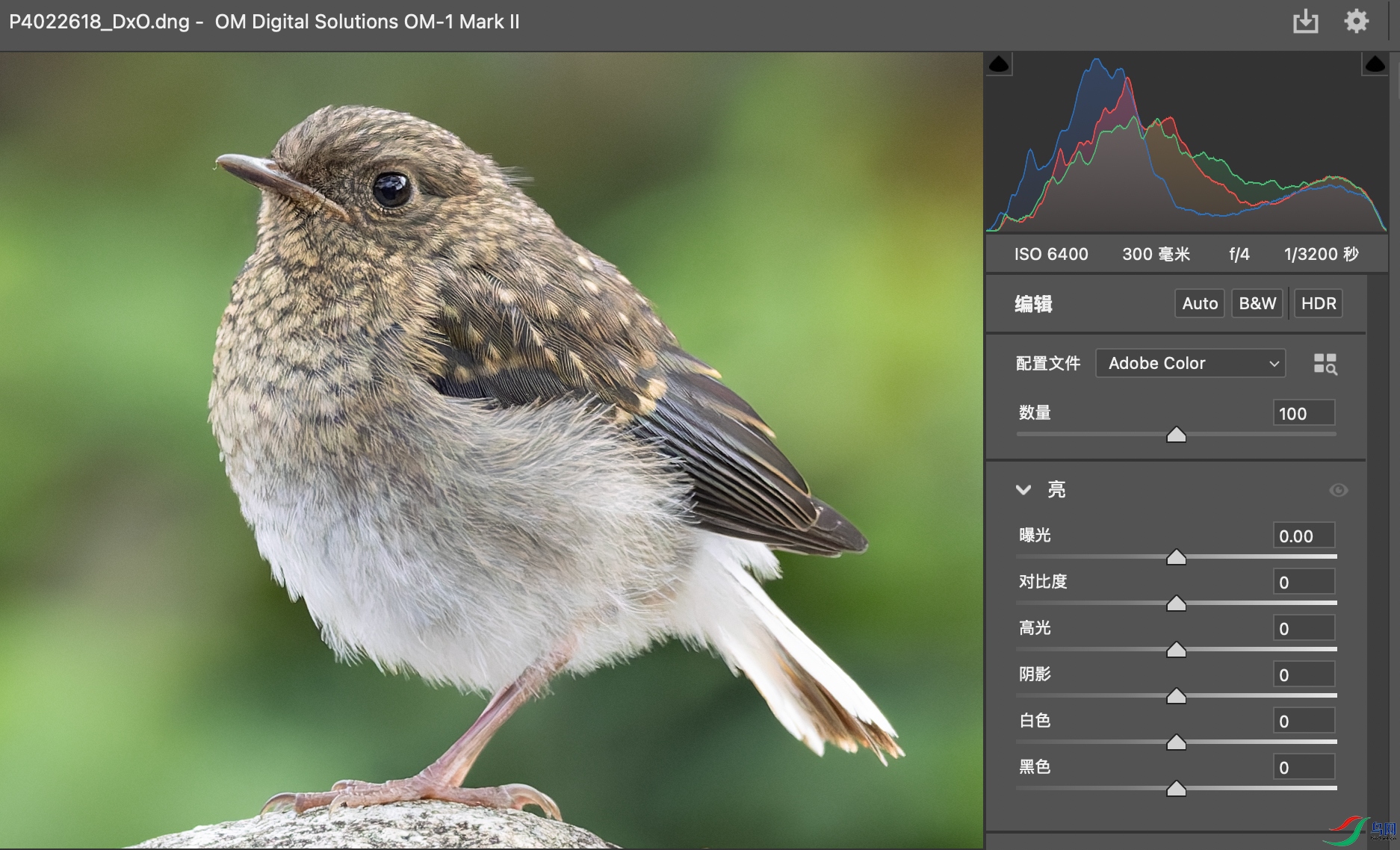Toggle visibility eye for 亮 panel
1400x850 pixels.
click(1338, 490)
